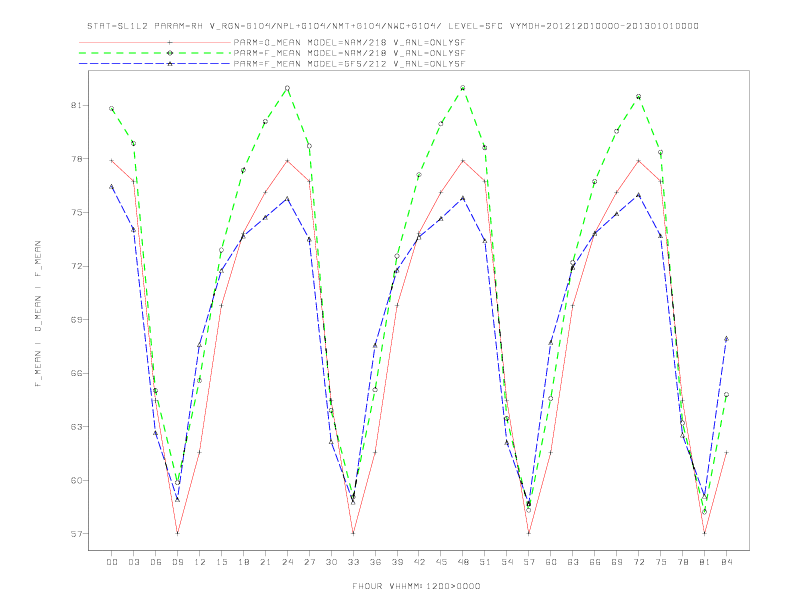Click x-axis tick label 81

(x=705, y=562)
